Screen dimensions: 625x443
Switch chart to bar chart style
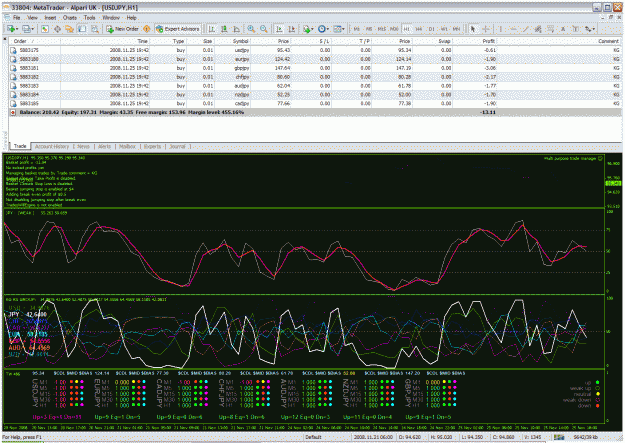click(212, 29)
